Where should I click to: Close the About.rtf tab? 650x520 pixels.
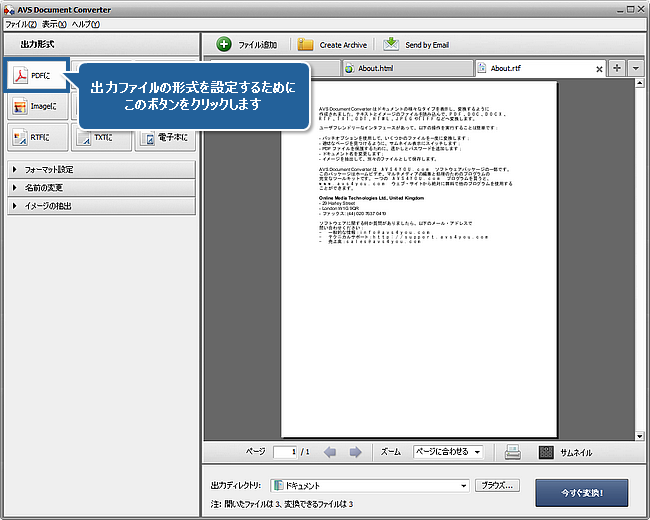(599, 69)
